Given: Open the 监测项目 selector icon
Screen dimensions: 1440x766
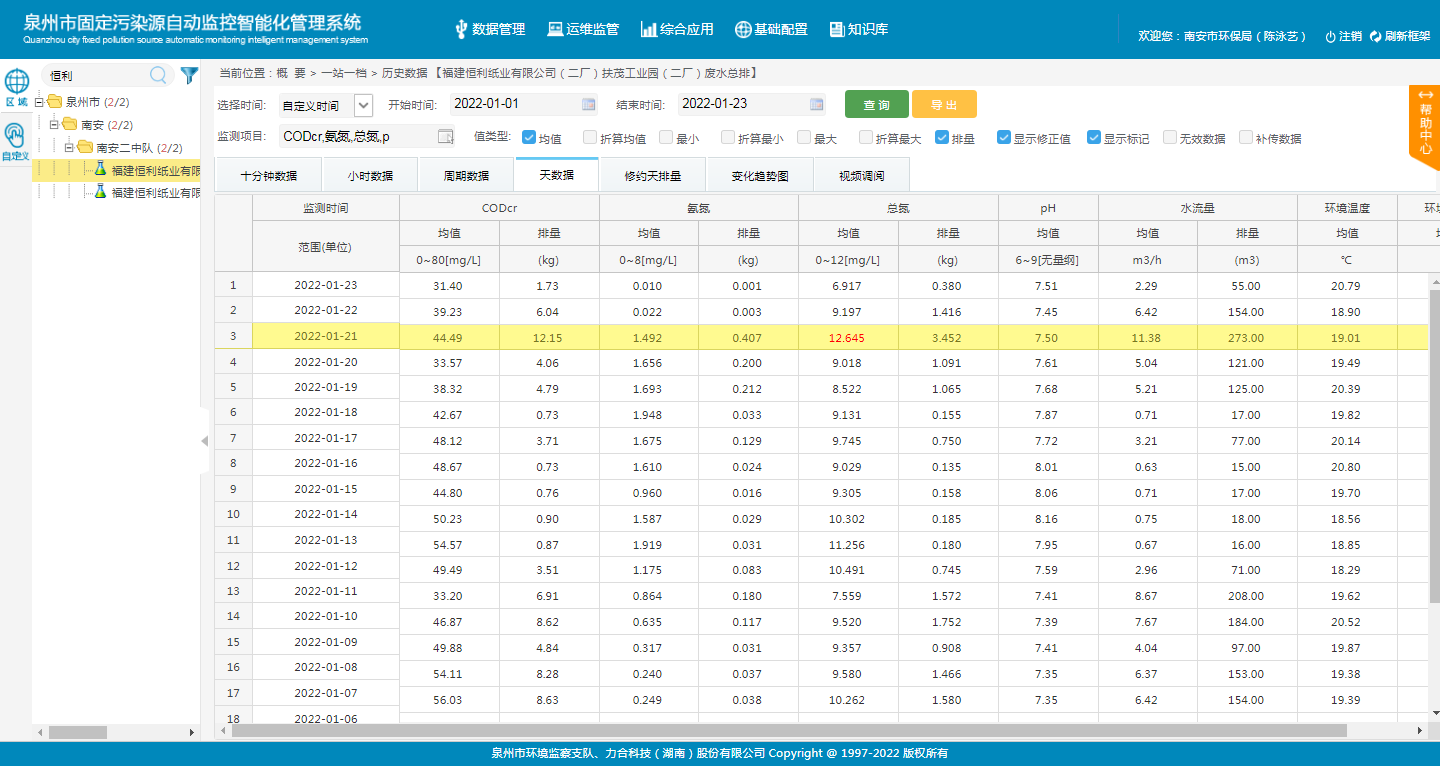Looking at the screenshot, I should (x=446, y=137).
